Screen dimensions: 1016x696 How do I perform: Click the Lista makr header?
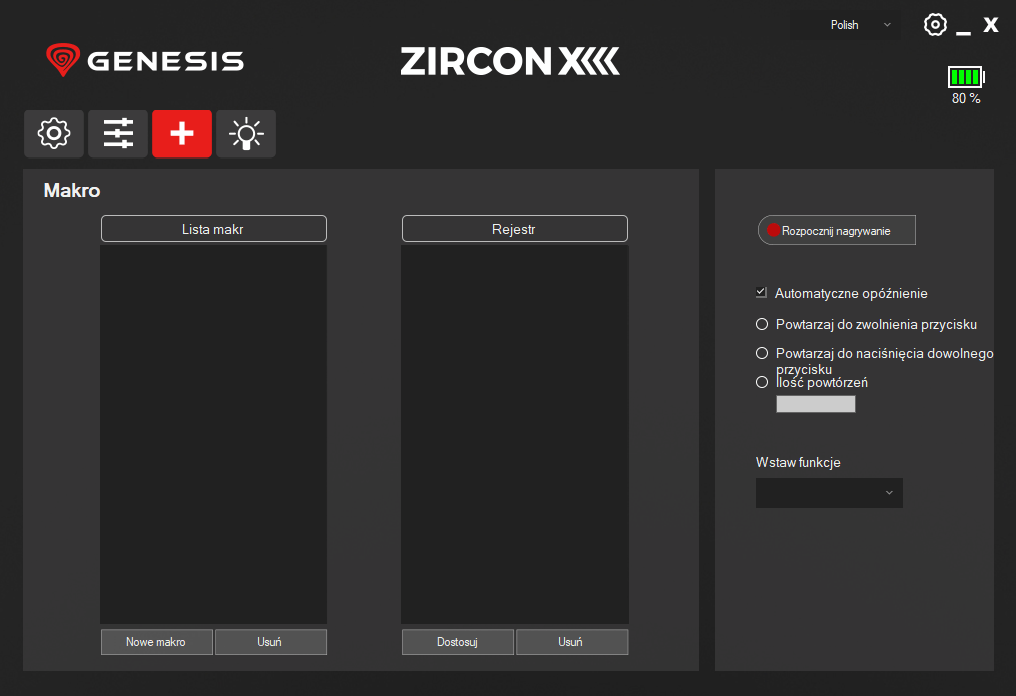(x=213, y=228)
